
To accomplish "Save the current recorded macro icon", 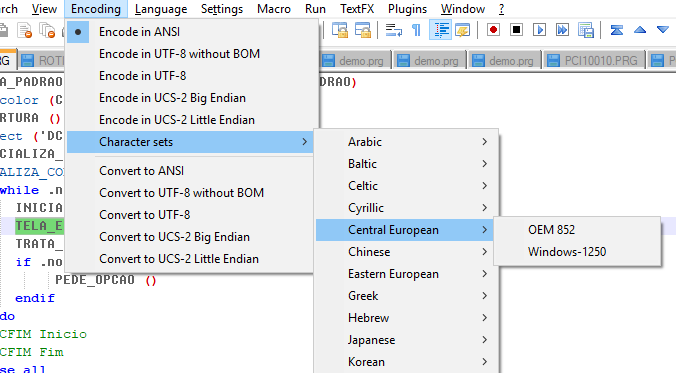I will (585, 30).
